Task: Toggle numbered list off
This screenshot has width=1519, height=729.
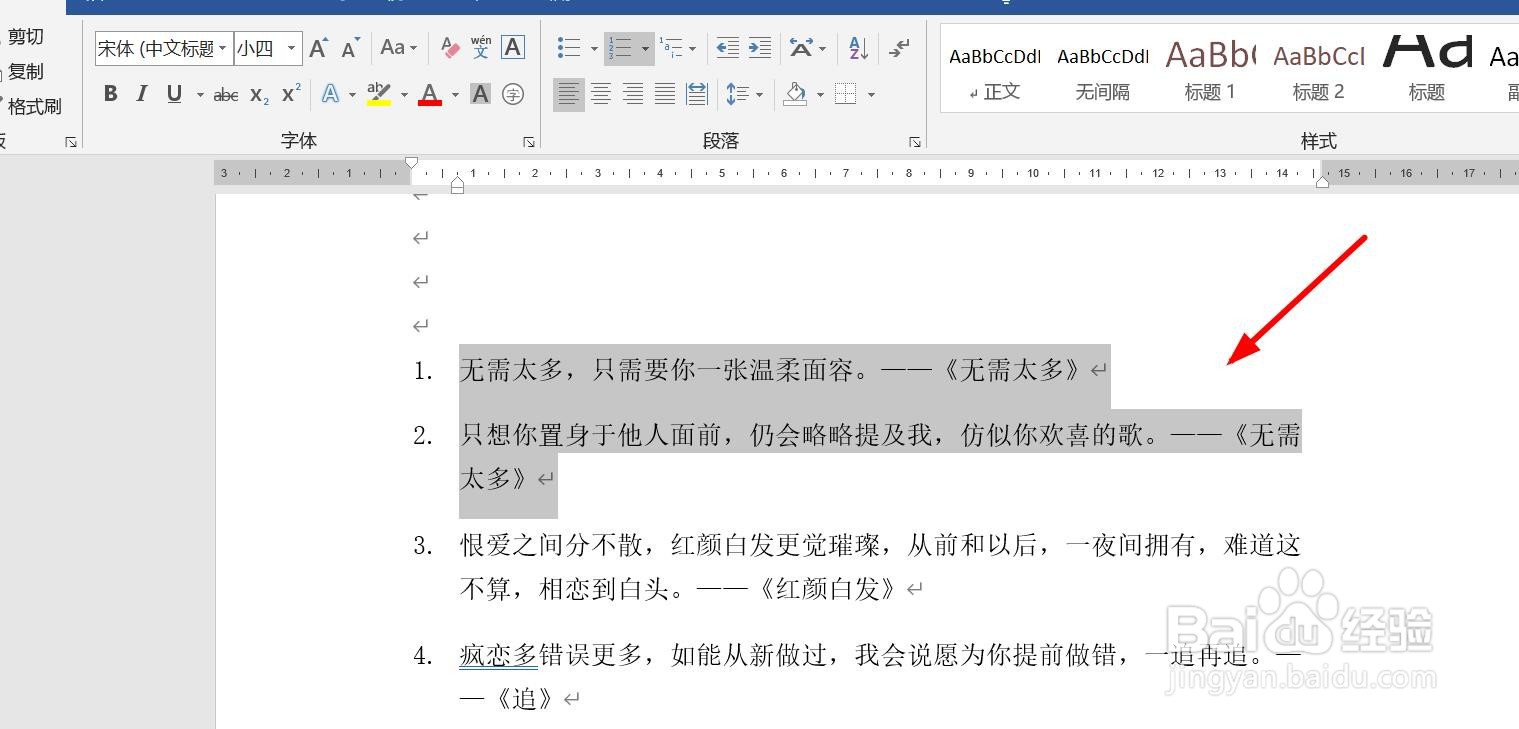Action: click(622, 47)
